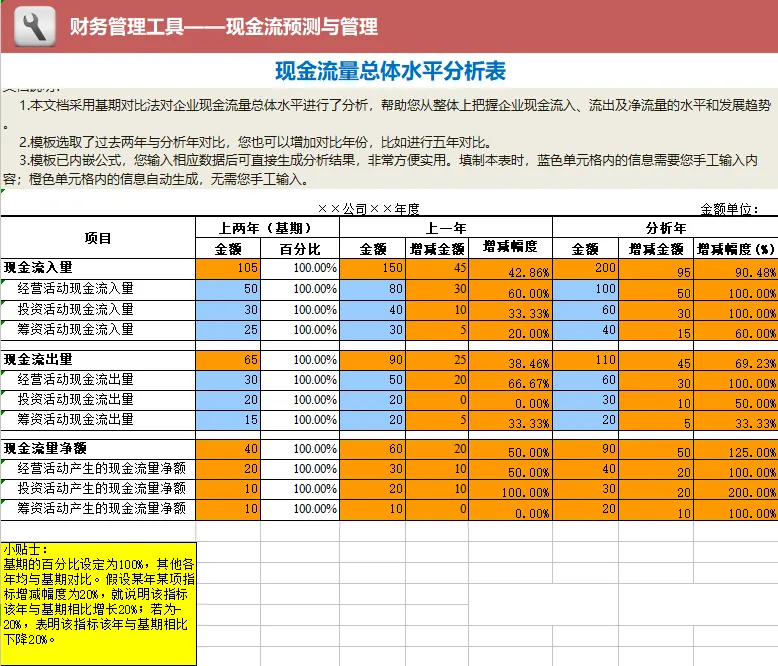Click the 125.00% cell in 现金流量净额 row

click(736, 449)
